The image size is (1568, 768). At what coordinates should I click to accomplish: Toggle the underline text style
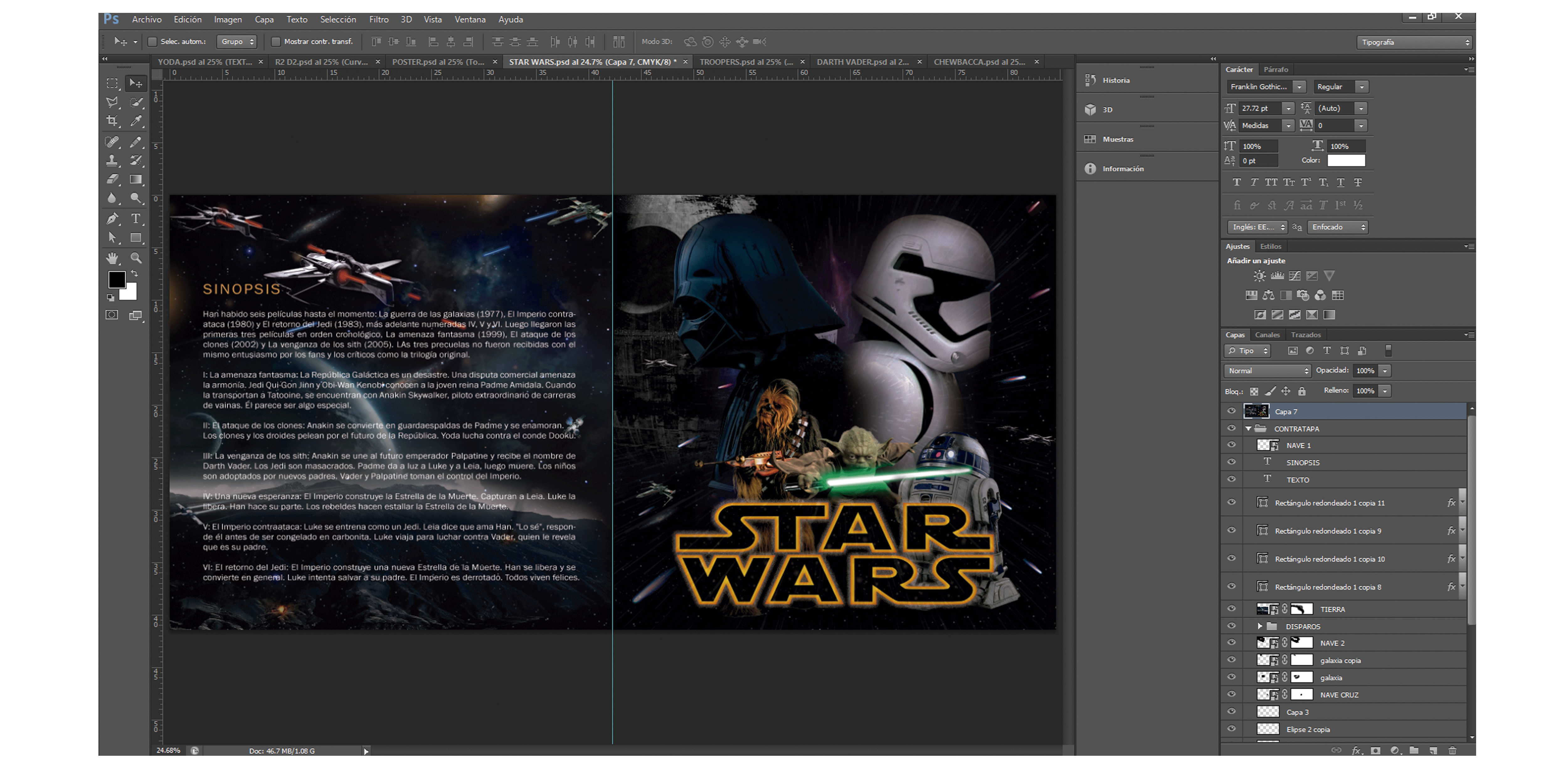coord(1340,182)
